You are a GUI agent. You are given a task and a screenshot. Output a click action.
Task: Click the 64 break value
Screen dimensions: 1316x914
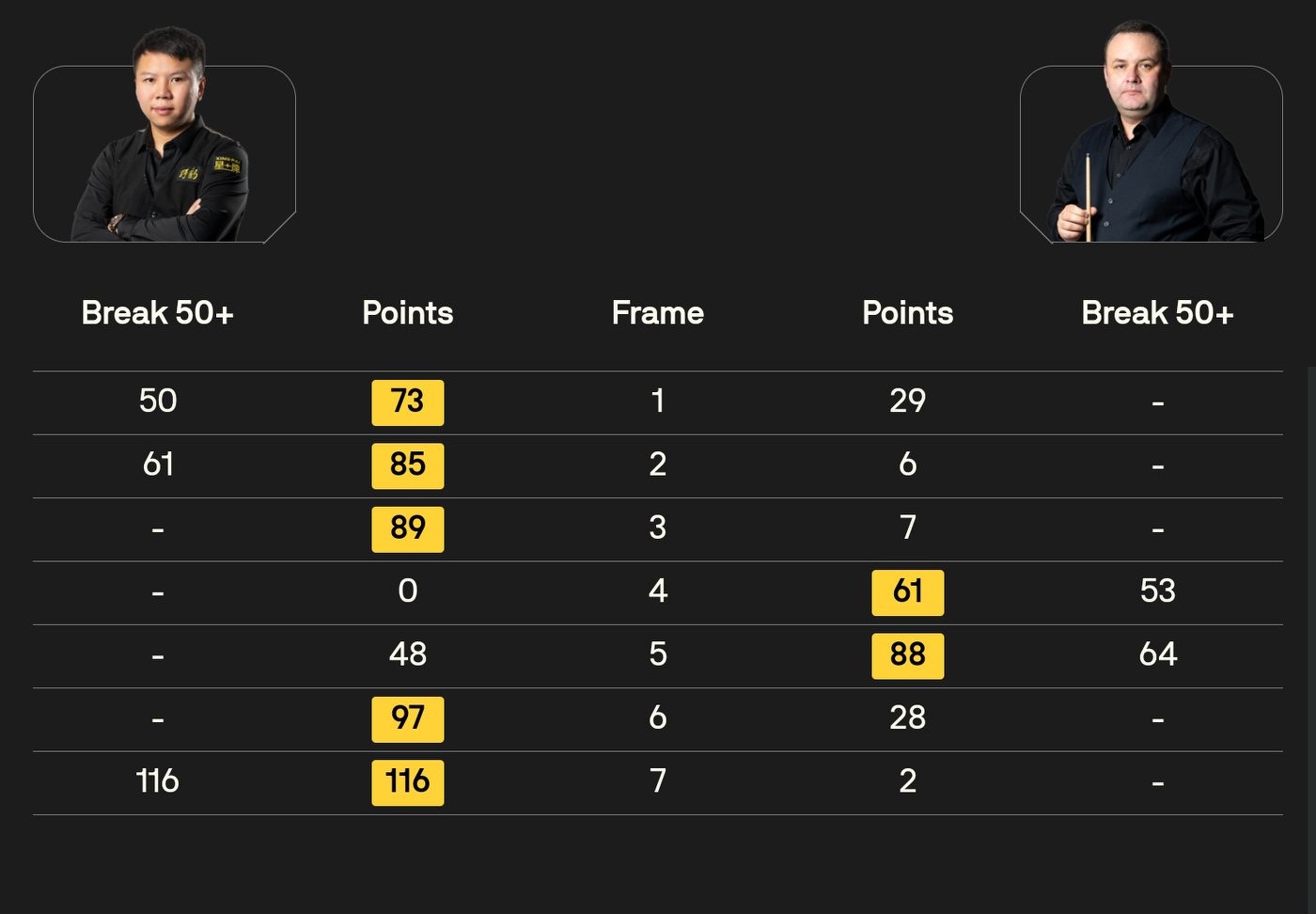(x=1157, y=654)
